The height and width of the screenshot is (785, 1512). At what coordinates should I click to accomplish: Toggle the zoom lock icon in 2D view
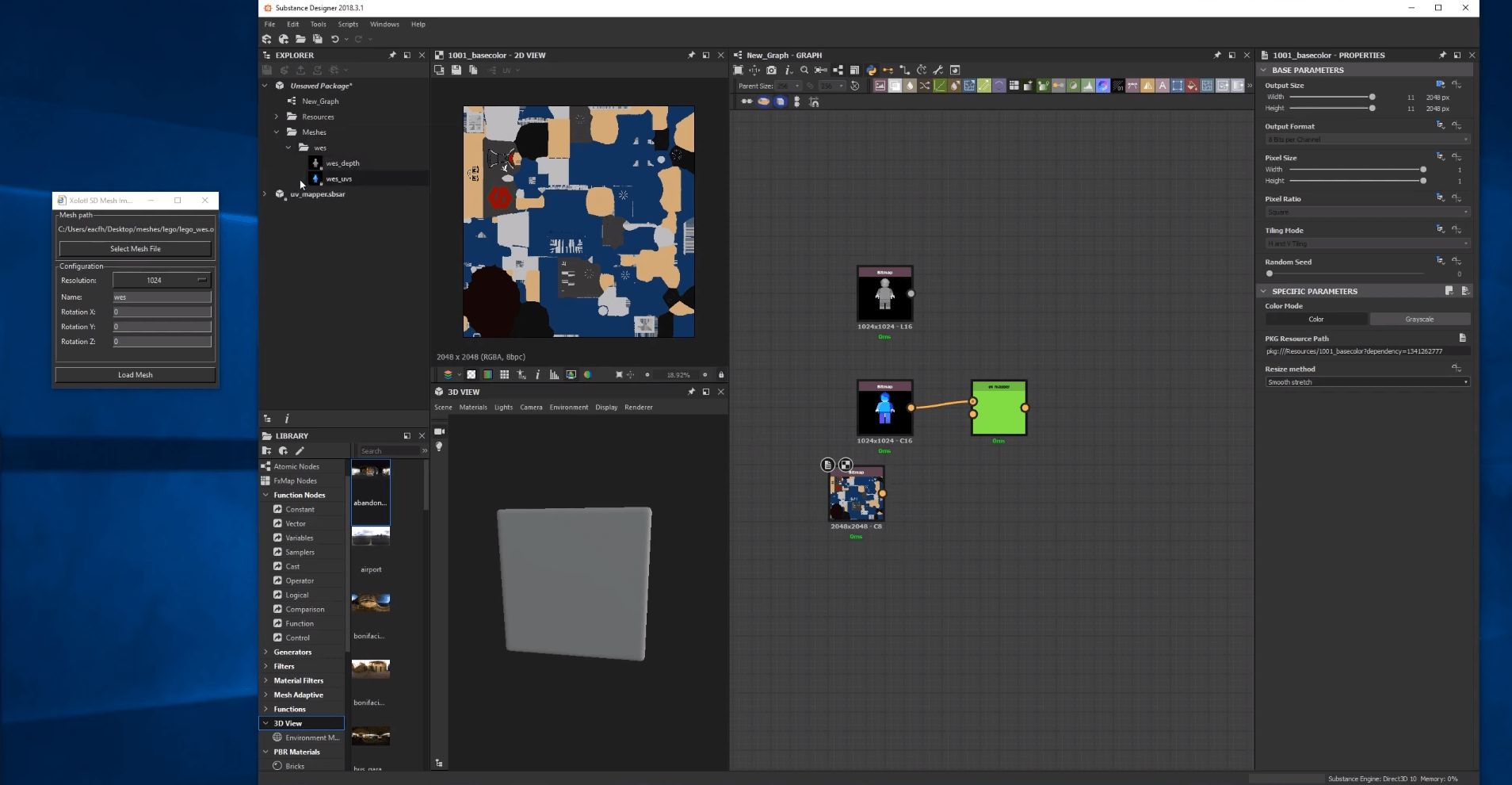(x=721, y=374)
